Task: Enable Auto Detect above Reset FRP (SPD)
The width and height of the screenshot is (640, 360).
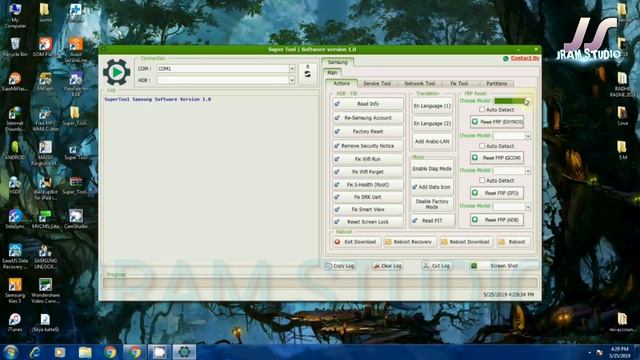Action: 482,180
